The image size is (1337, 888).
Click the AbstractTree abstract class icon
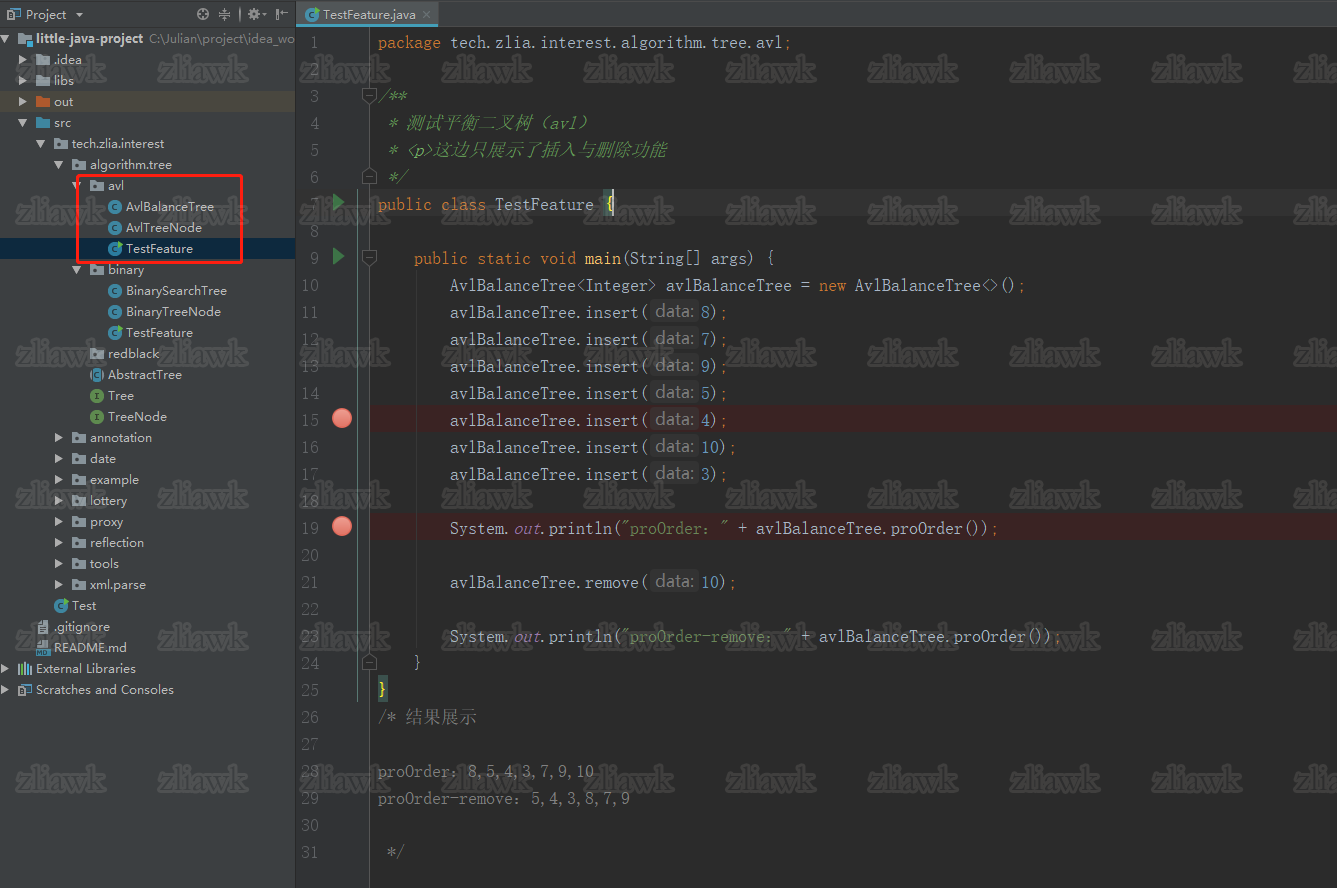point(97,375)
